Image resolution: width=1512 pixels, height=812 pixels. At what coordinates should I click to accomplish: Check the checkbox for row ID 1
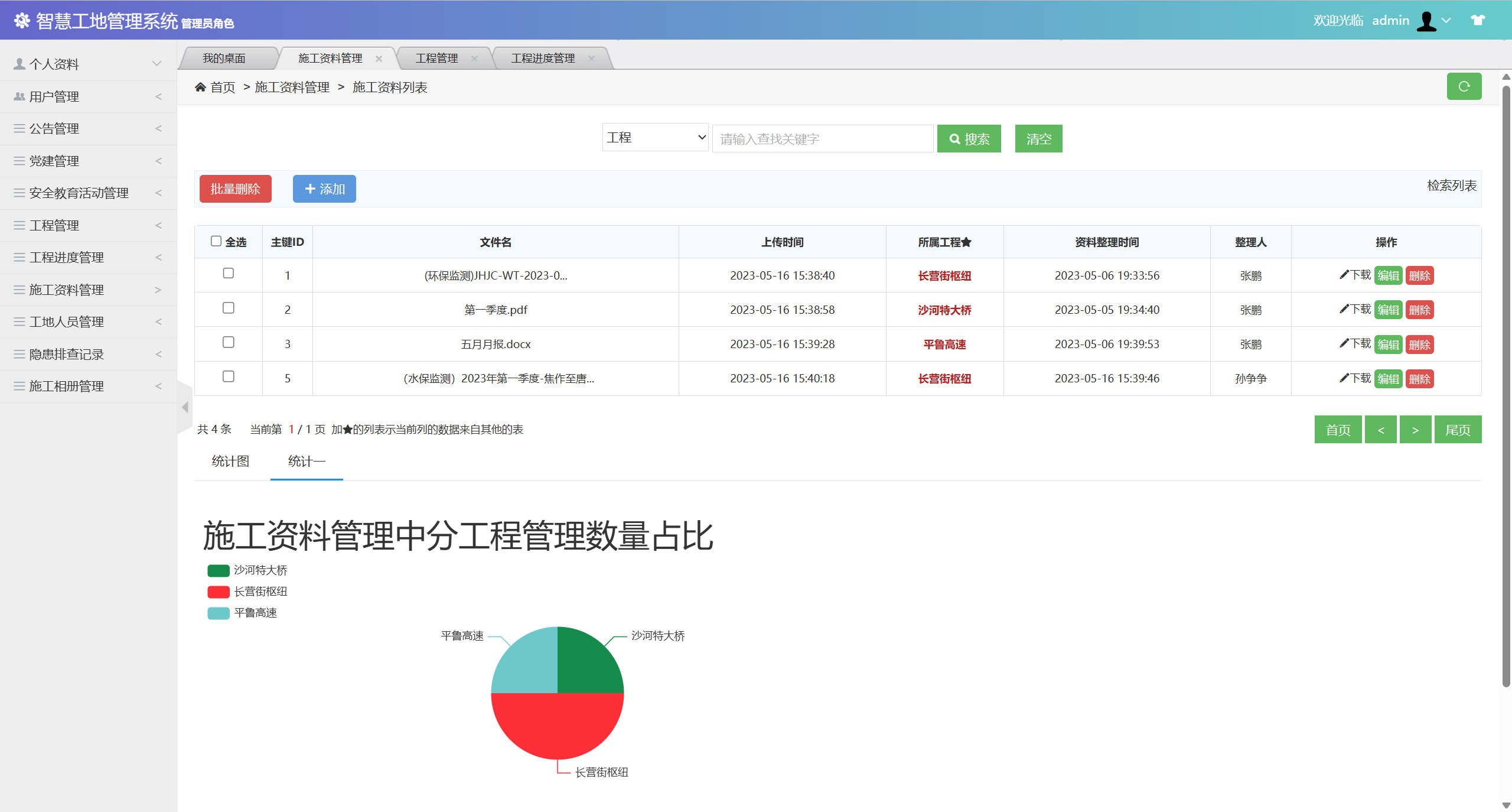coord(229,274)
